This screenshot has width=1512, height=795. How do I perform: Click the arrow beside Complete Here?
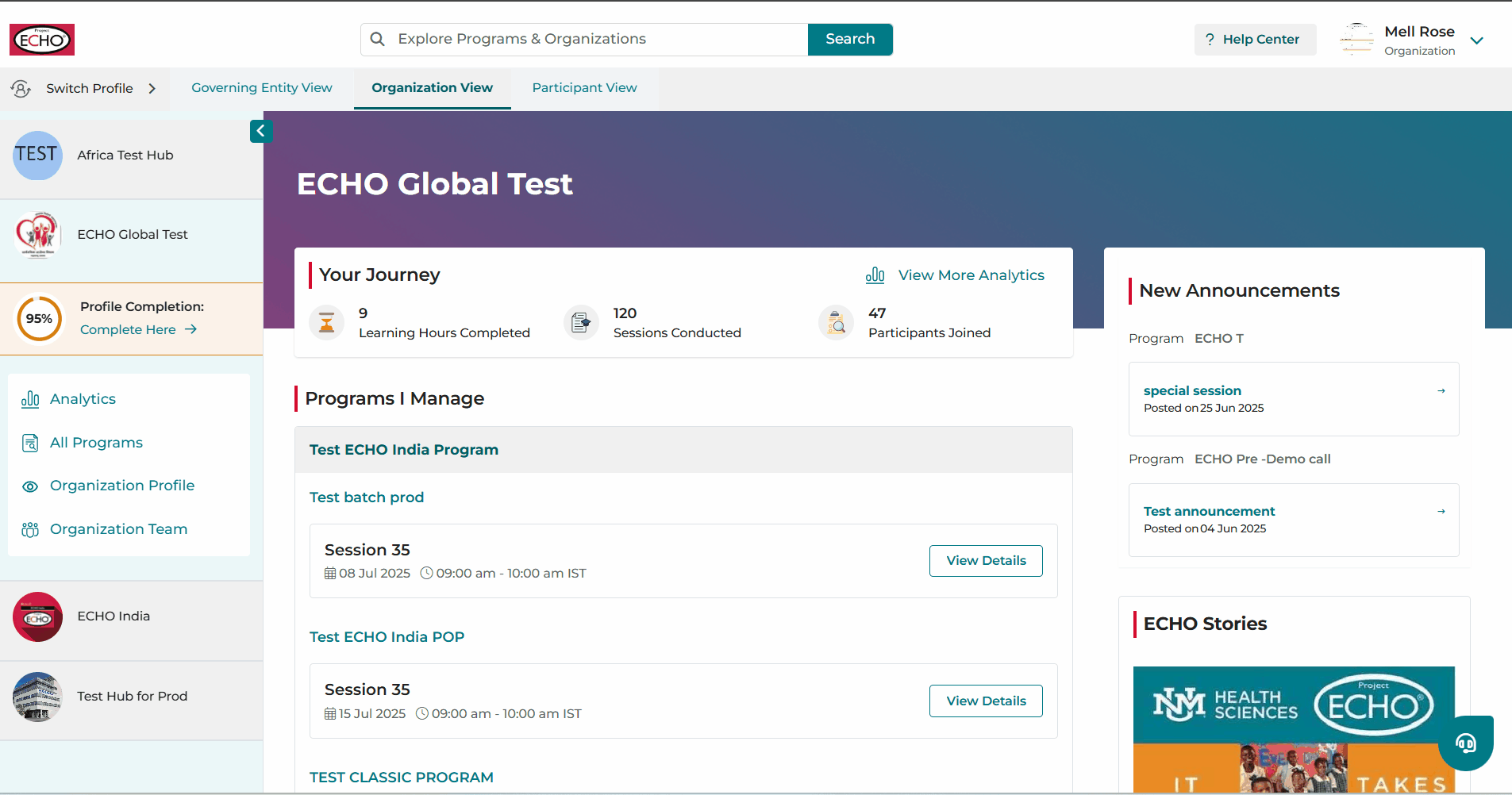point(190,329)
